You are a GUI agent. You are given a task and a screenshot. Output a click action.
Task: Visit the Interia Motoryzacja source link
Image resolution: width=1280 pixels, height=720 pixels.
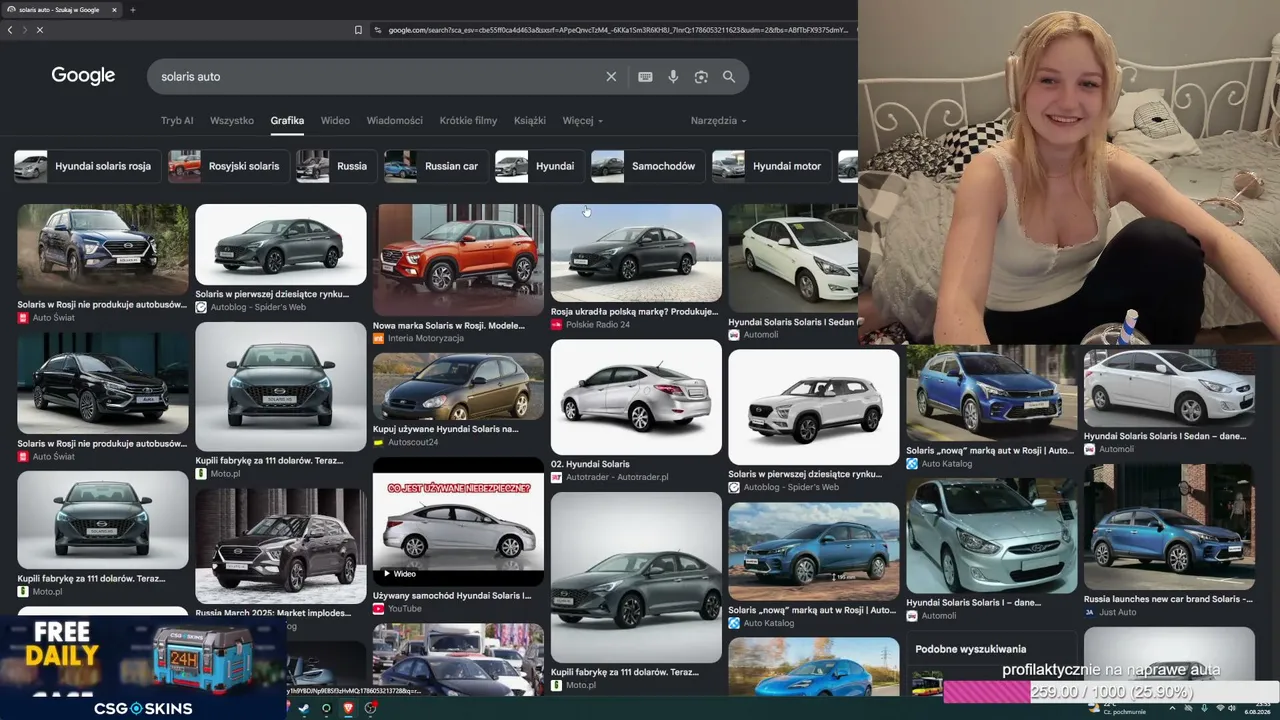[x=425, y=339]
